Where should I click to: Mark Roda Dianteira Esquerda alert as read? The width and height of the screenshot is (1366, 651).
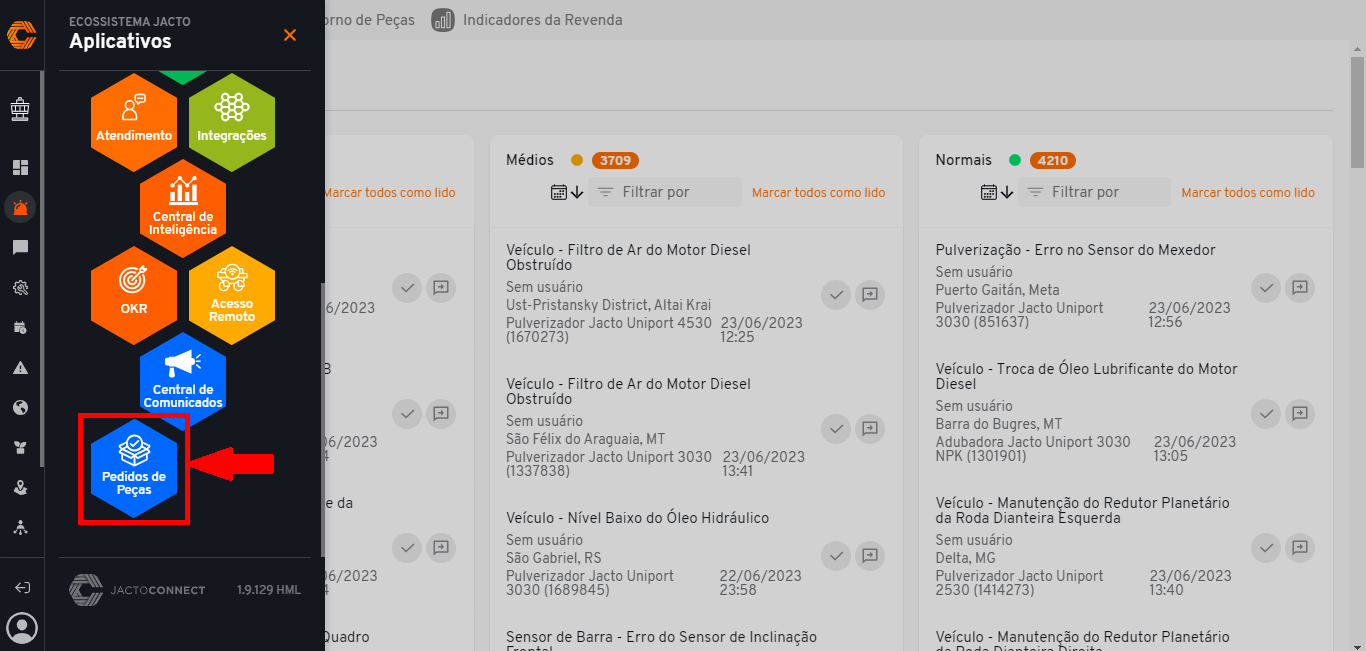click(1267, 547)
